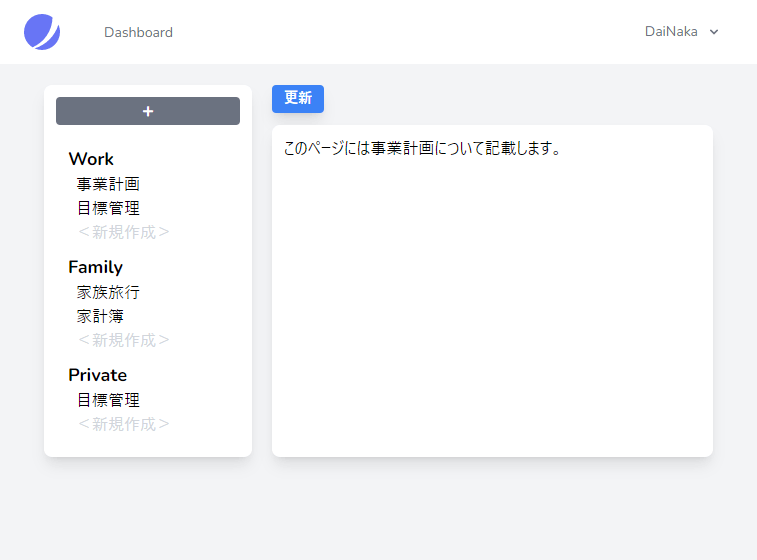Click into the page content text area
This screenshot has height=560, width=757.
pos(492,291)
